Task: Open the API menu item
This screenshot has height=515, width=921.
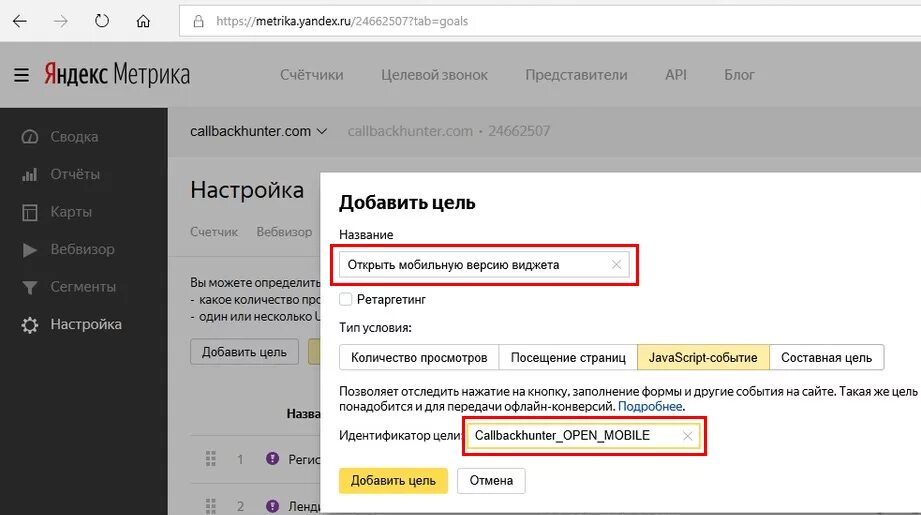Action: (675, 75)
